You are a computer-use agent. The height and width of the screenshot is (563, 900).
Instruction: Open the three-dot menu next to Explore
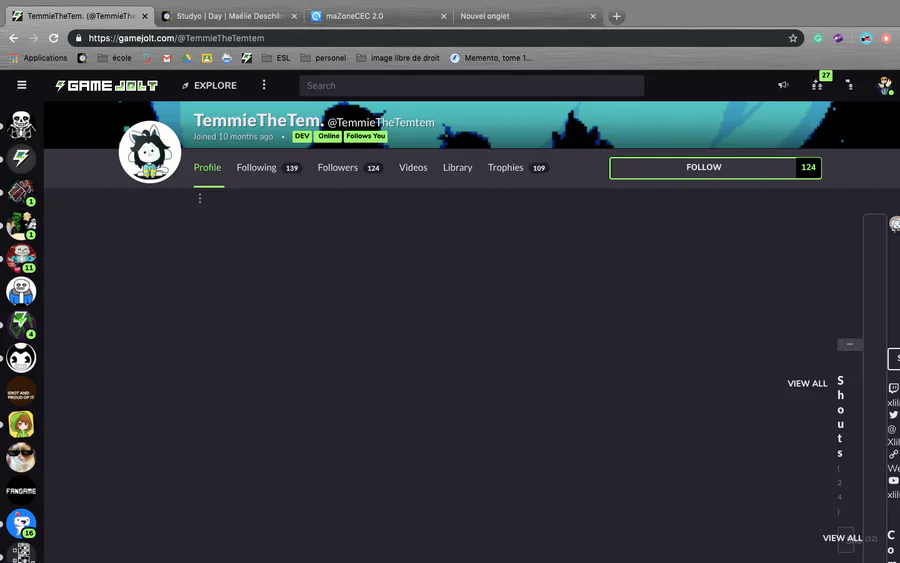(264, 85)
